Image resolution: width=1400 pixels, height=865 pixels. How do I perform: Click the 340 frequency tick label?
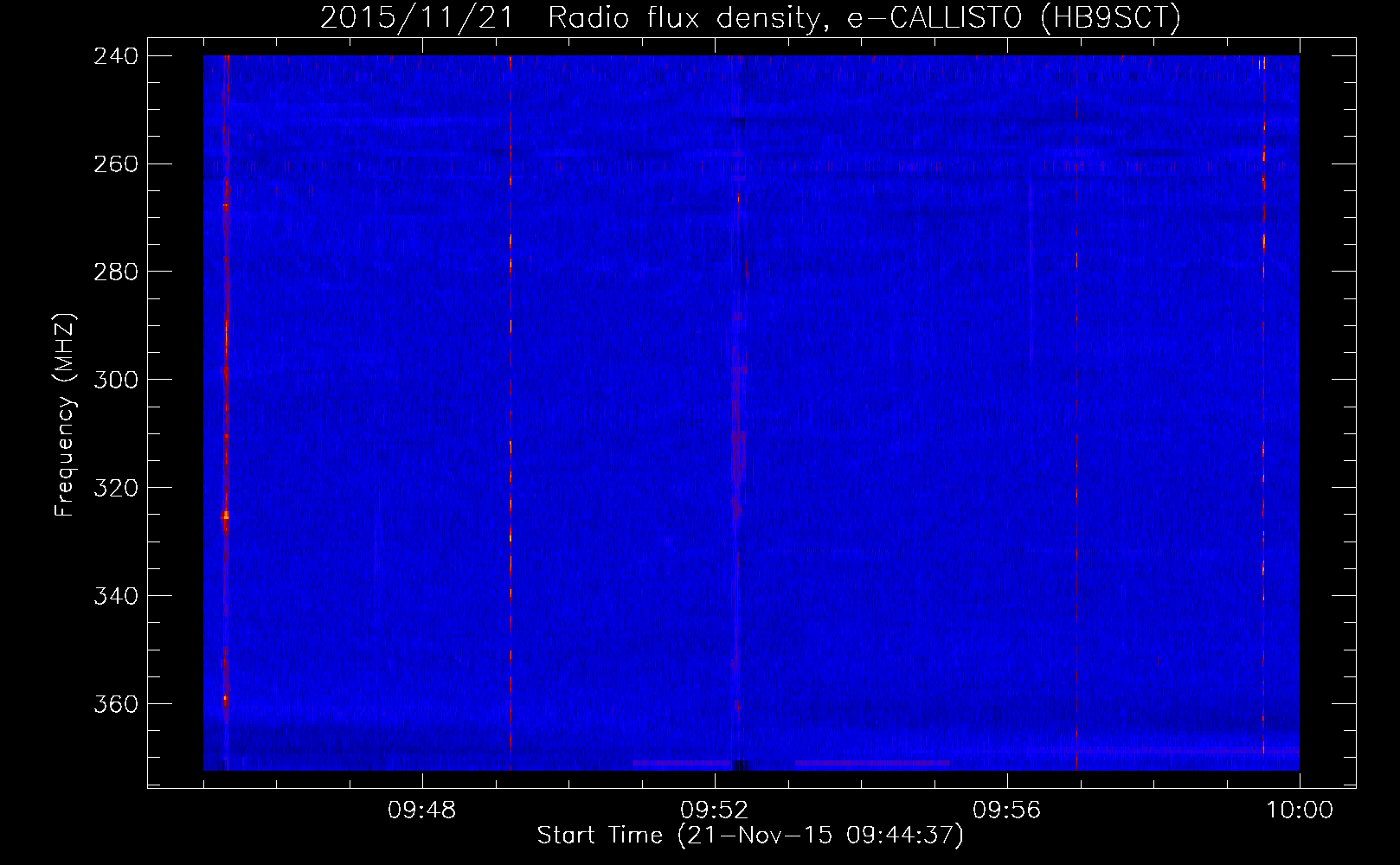116,596
